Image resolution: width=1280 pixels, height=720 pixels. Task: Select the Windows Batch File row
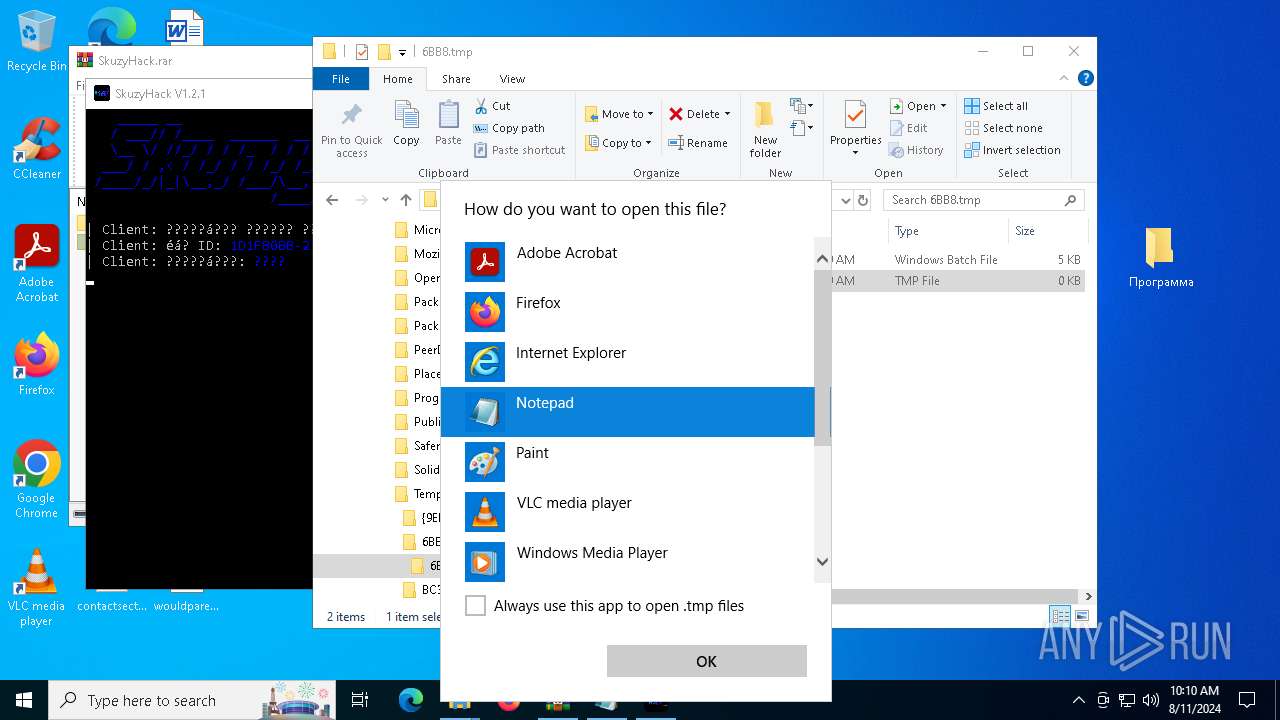(x=957, y=259)
